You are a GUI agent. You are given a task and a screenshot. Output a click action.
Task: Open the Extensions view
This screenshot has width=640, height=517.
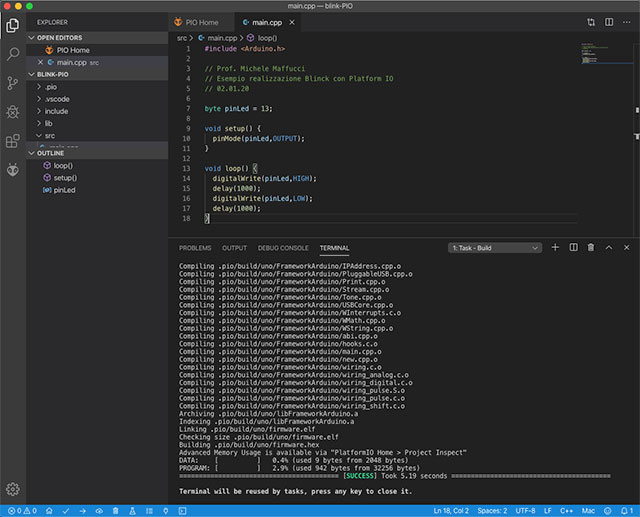[x=13, y=141]
